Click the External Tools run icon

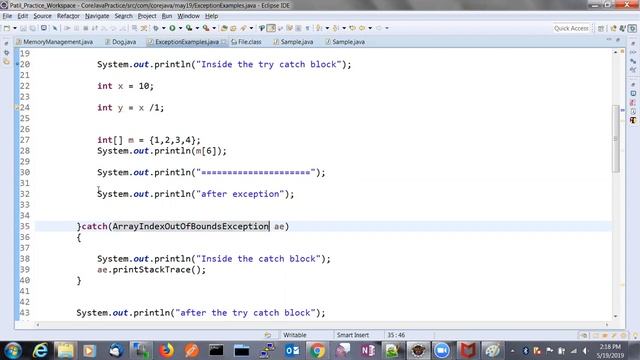[206, 28]
